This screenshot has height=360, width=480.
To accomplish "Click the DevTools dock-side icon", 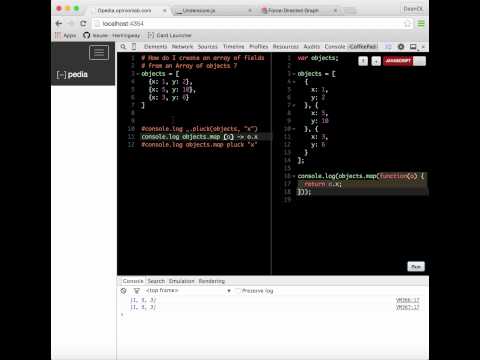I will pos(413,47).
